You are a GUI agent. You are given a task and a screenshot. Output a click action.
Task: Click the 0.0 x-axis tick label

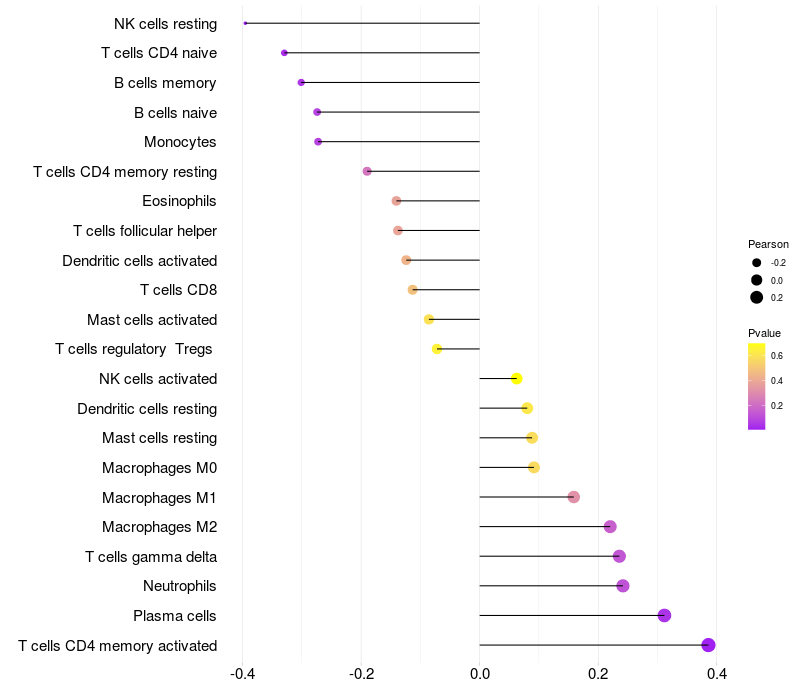tap(480, 674)
